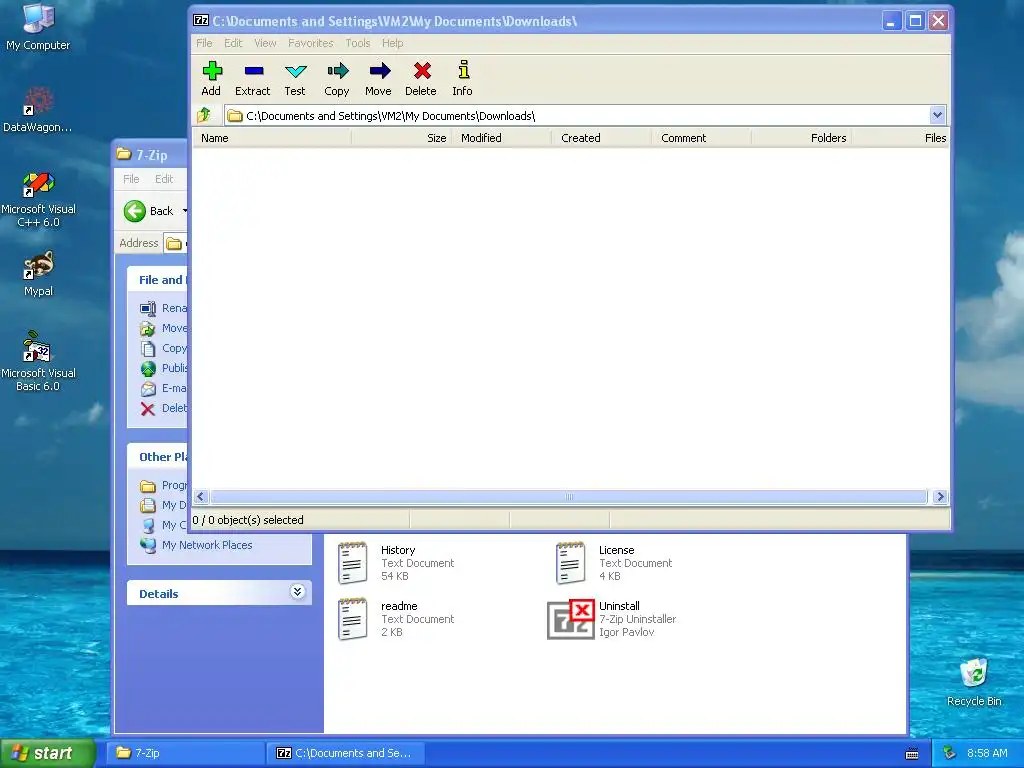The image size is (1024, 768).
Task: Click the Back arrow in Explorer window
Action: click(135, 211)
